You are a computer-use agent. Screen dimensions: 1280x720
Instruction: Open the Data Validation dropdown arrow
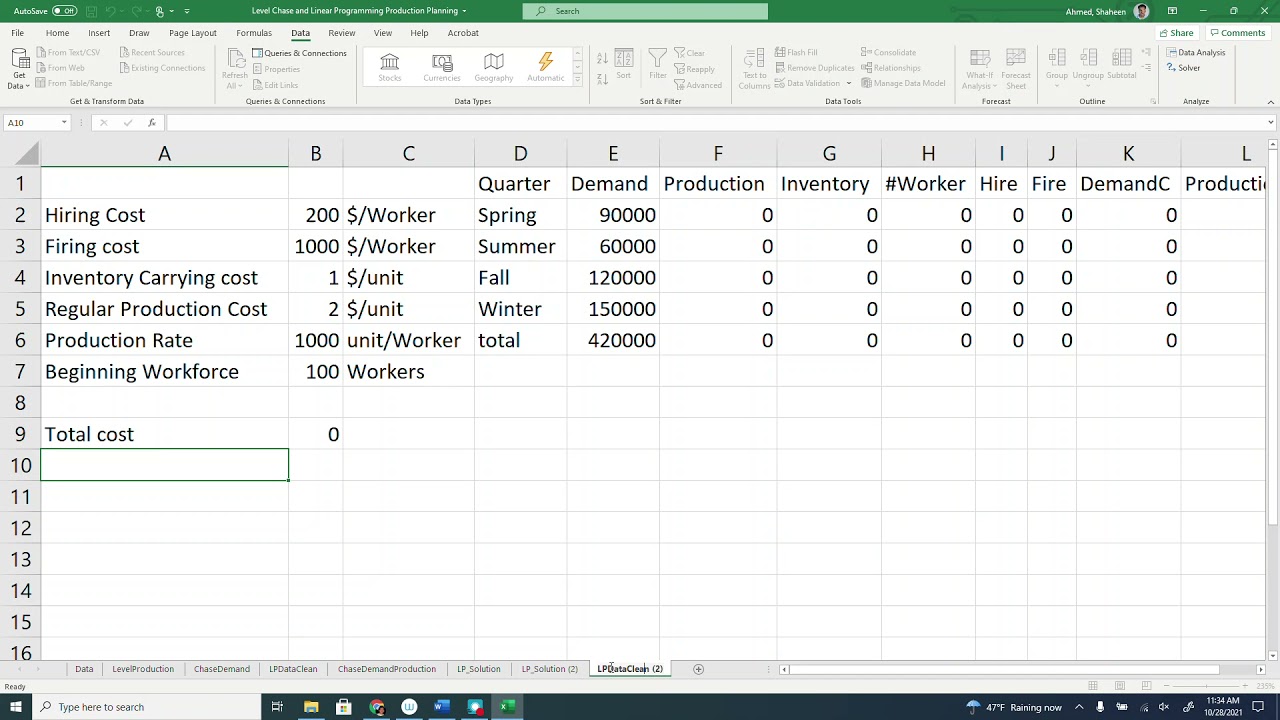pyautogui.click(x=848, y=84)
